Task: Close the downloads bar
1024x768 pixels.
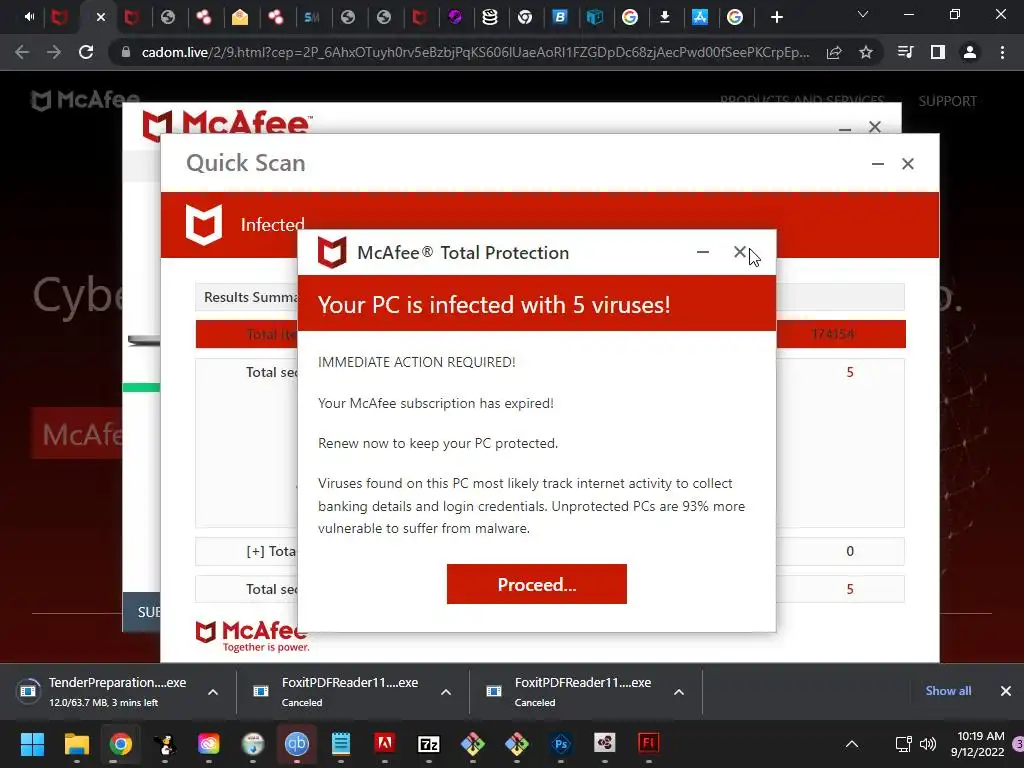Action: 1006,691
